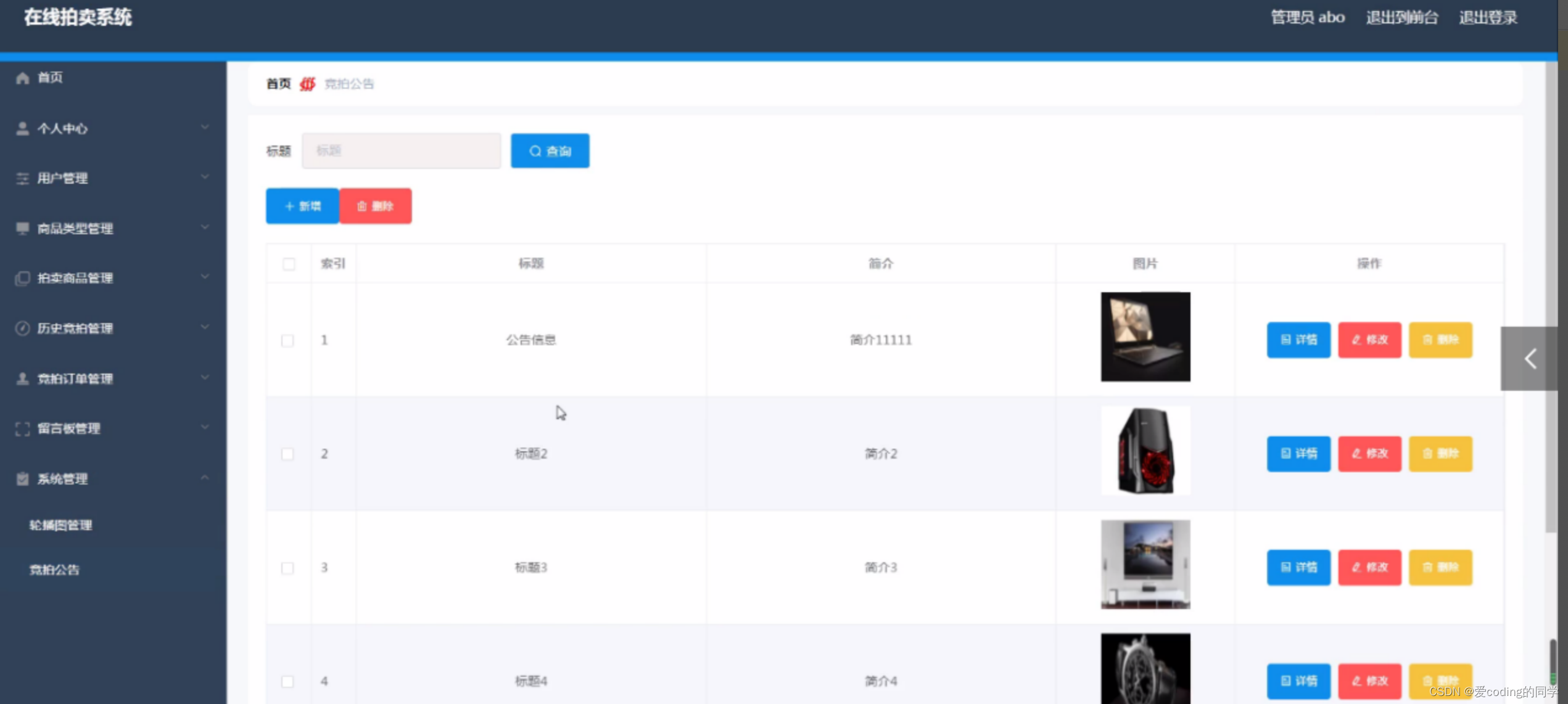Image resolution: width=1568 pixels, height=704 pixels.
Task: Click the brackets icon beside 留言板管理
Action: [x=23, y=428]
